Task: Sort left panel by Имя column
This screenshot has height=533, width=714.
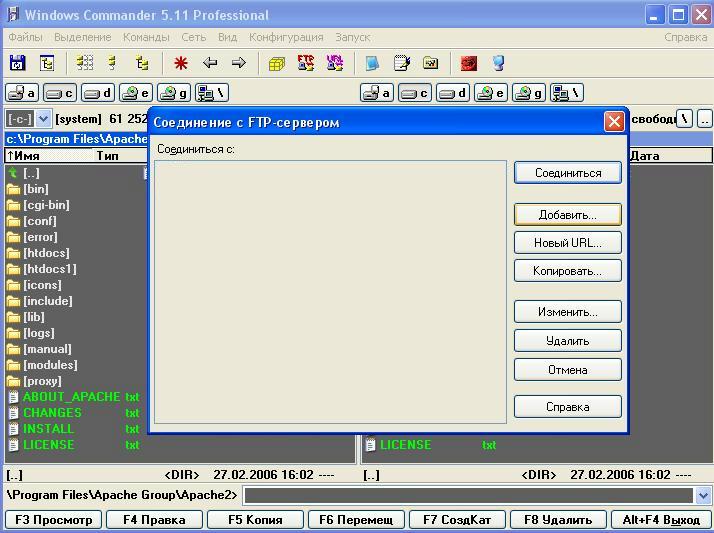Action: click(x=49, y=156)
